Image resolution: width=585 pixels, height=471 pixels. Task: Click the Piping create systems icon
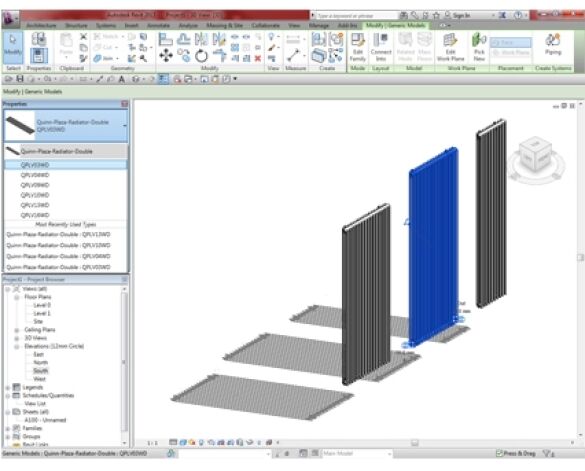click(553, 44)
